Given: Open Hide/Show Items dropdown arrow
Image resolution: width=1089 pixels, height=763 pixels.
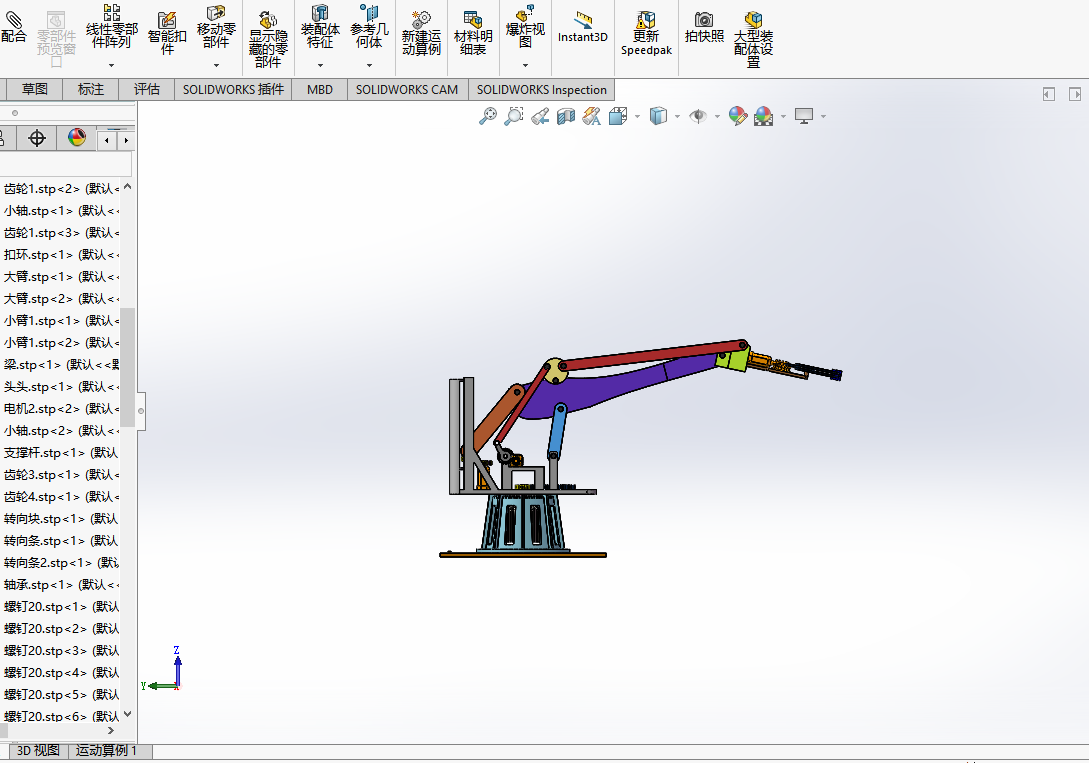Looking at the screenshot, I should click(x=717, y=117).
